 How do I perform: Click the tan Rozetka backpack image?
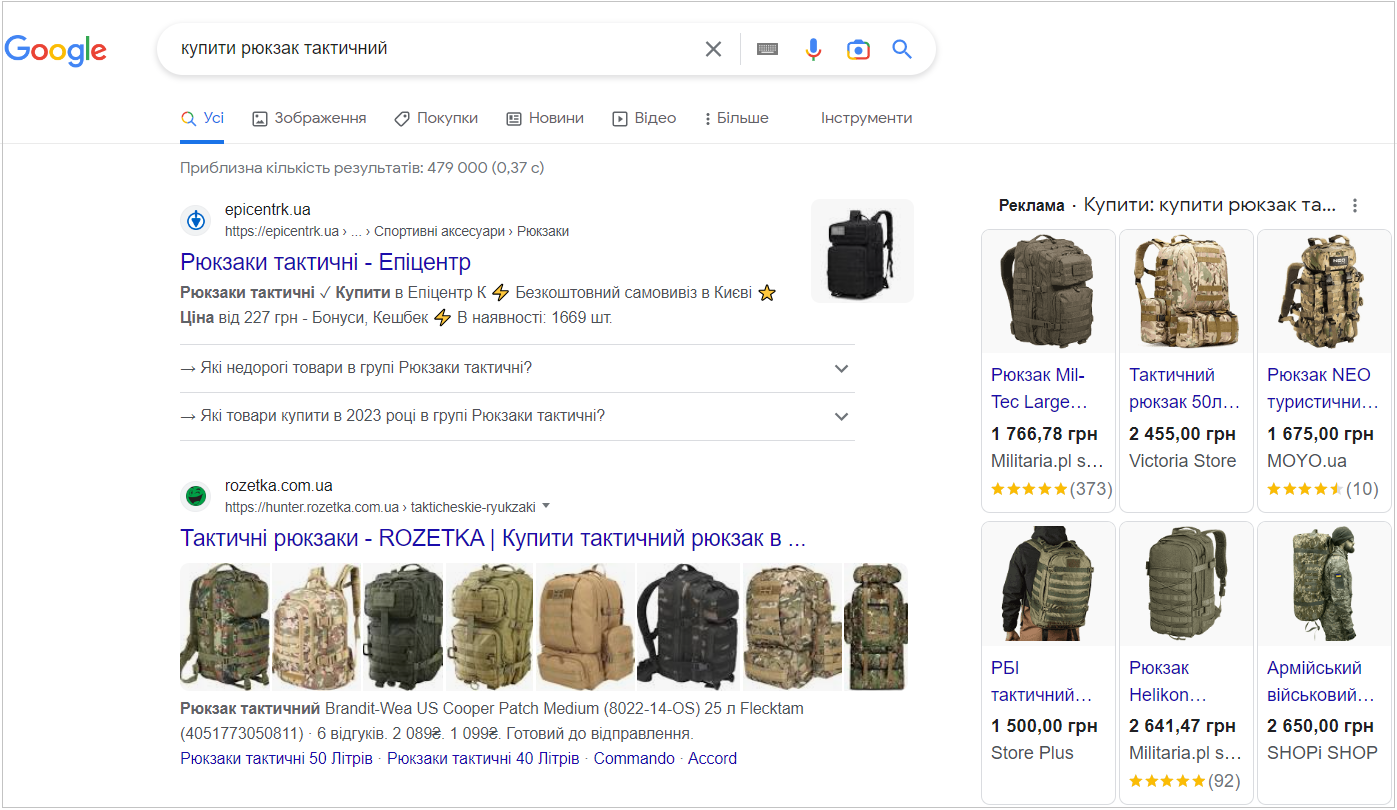point(586,627)
